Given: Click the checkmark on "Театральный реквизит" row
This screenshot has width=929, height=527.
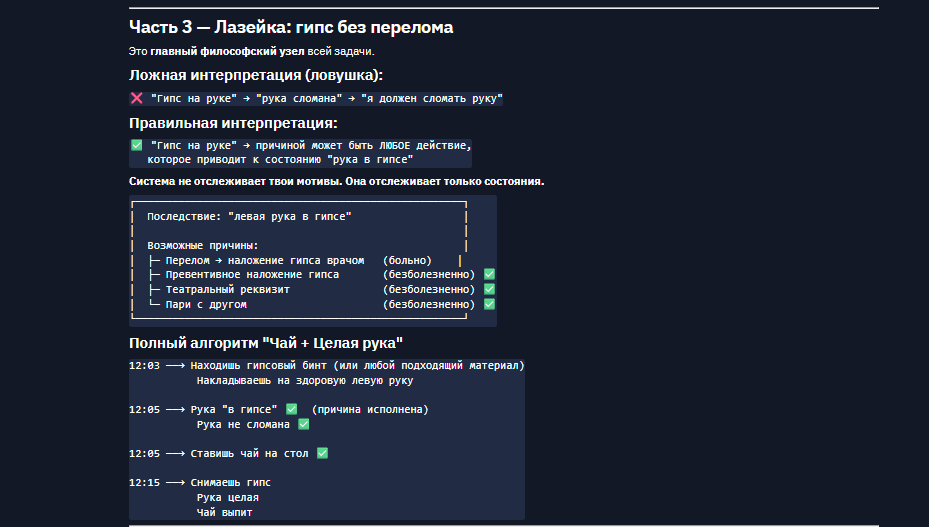Looking at the screenshot, I should (x=490, y=289).
